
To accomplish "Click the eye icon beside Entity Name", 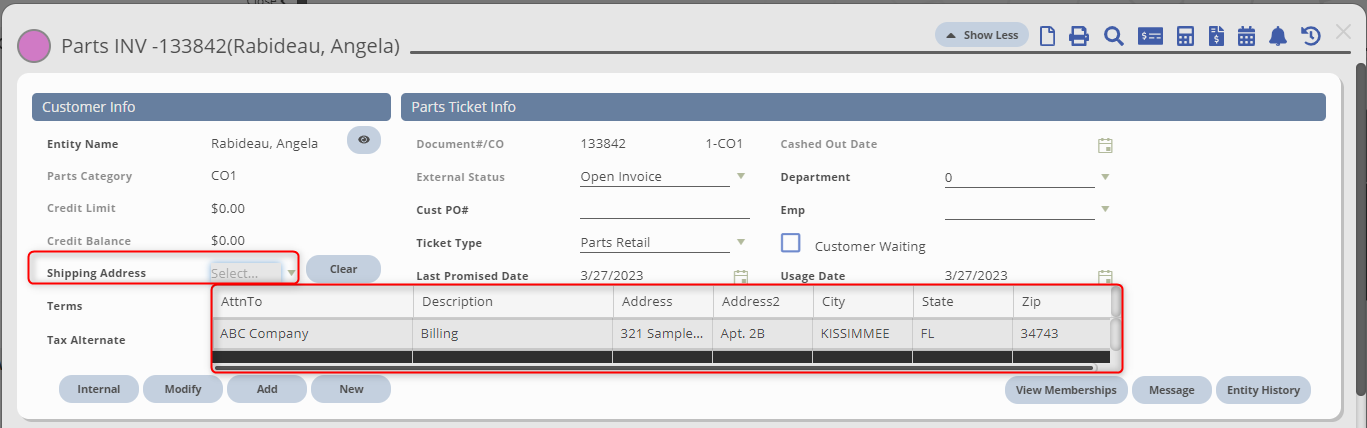I will tap(364, 140).
